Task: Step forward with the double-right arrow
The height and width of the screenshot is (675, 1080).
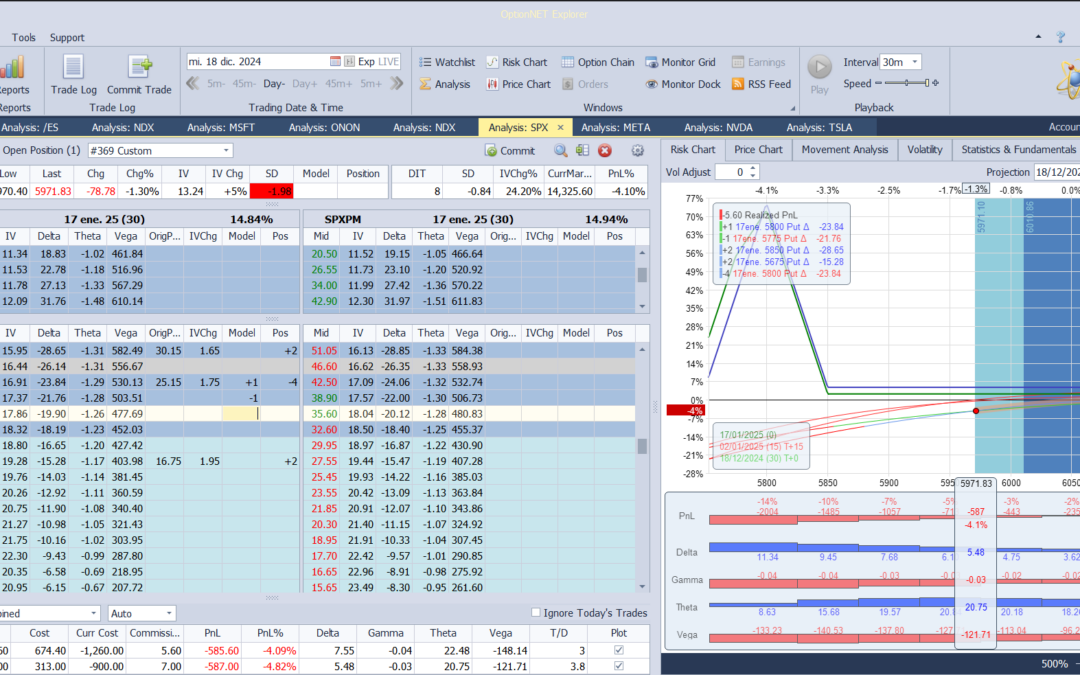Action: (396, 83)
